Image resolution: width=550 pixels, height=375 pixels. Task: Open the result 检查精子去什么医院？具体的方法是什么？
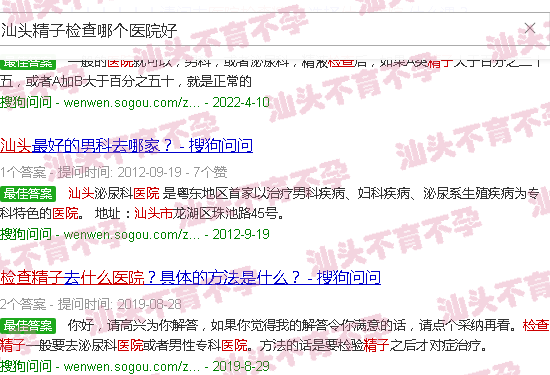[x=150, y=278]
